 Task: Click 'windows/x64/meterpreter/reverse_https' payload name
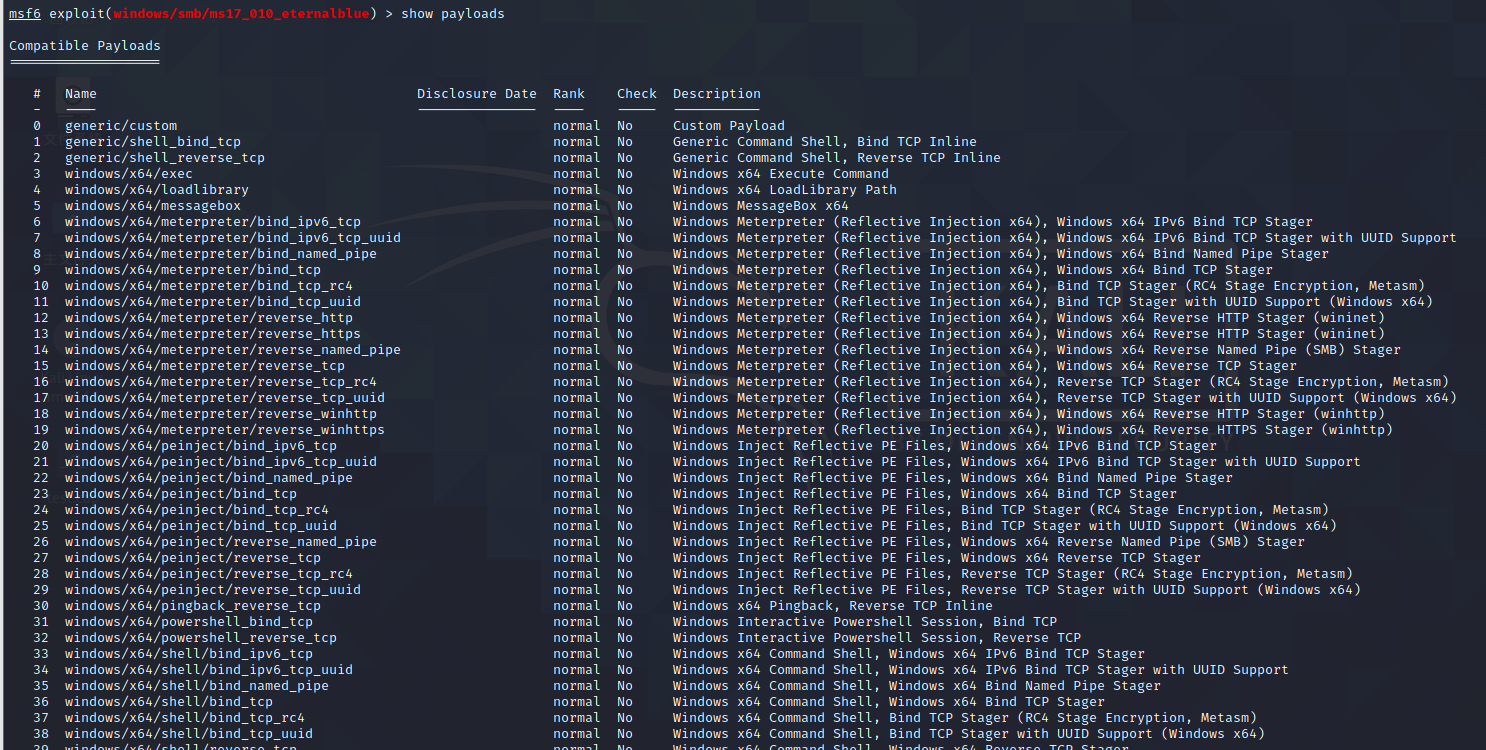213,334
